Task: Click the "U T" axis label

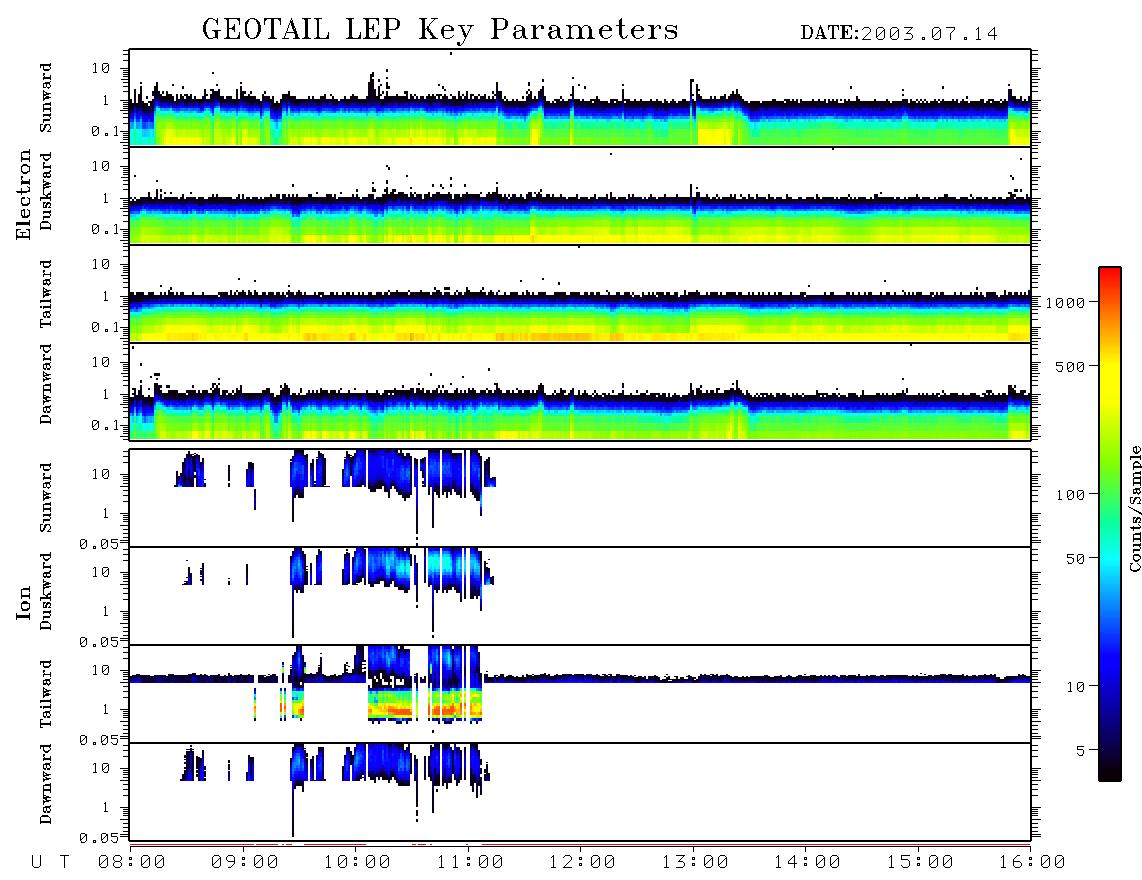Action: pos(51,862)
